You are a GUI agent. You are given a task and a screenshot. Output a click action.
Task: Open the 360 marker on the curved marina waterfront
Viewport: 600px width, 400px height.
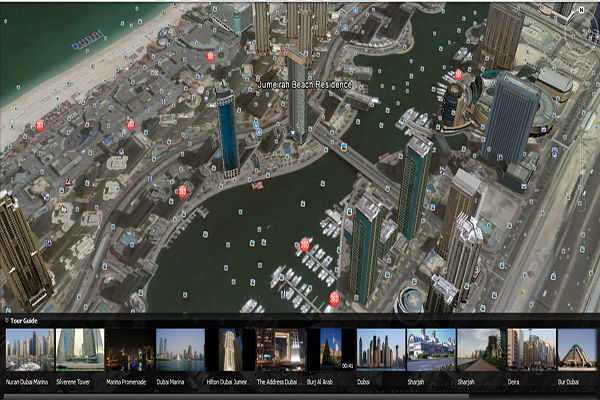pos(183,191)
